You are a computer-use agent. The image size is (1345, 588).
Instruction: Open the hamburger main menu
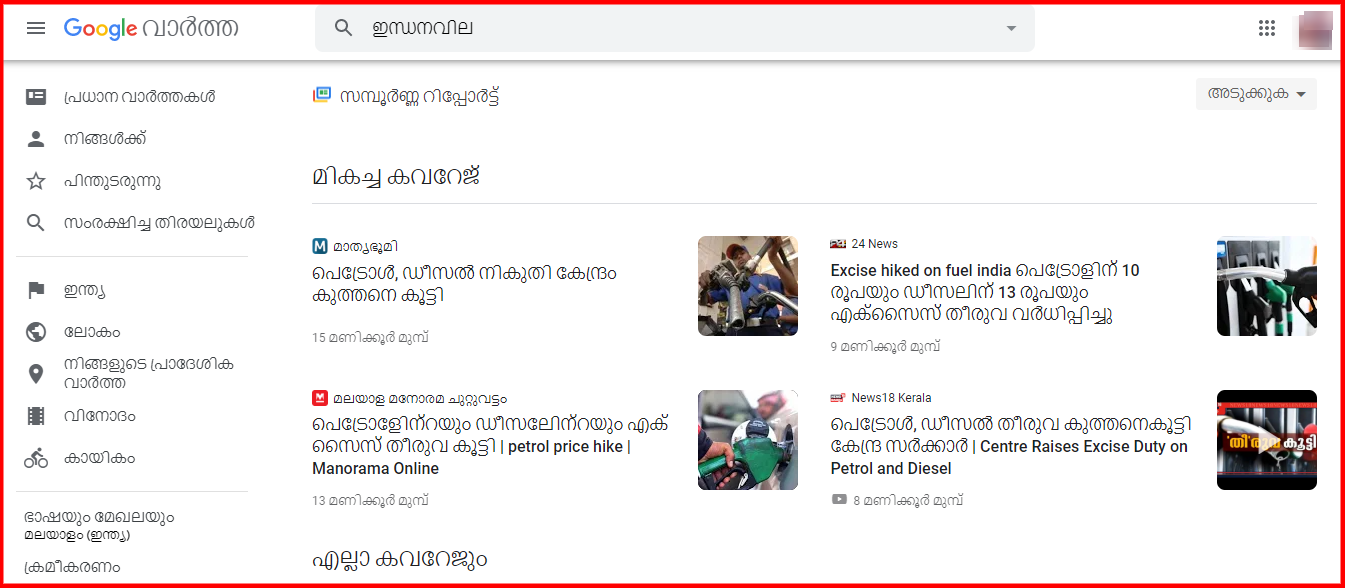click(36, 28)
